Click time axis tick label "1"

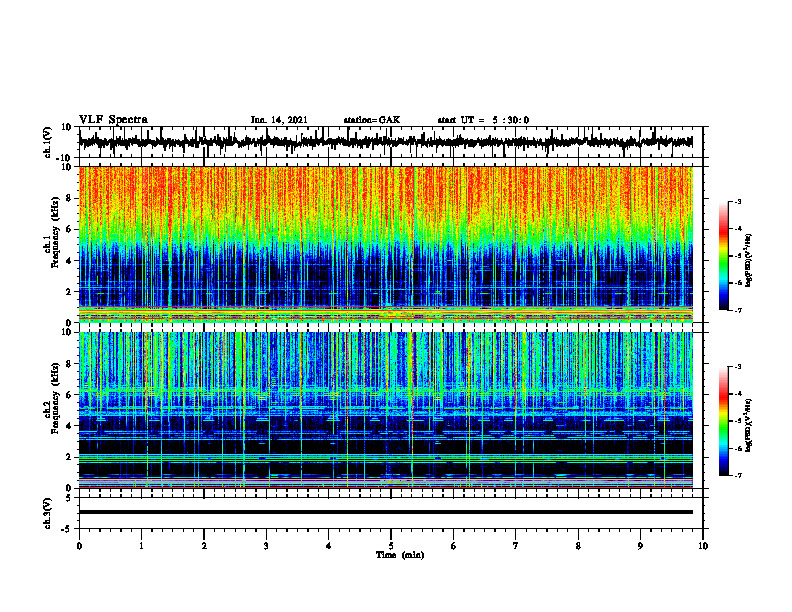click(141, 546)
